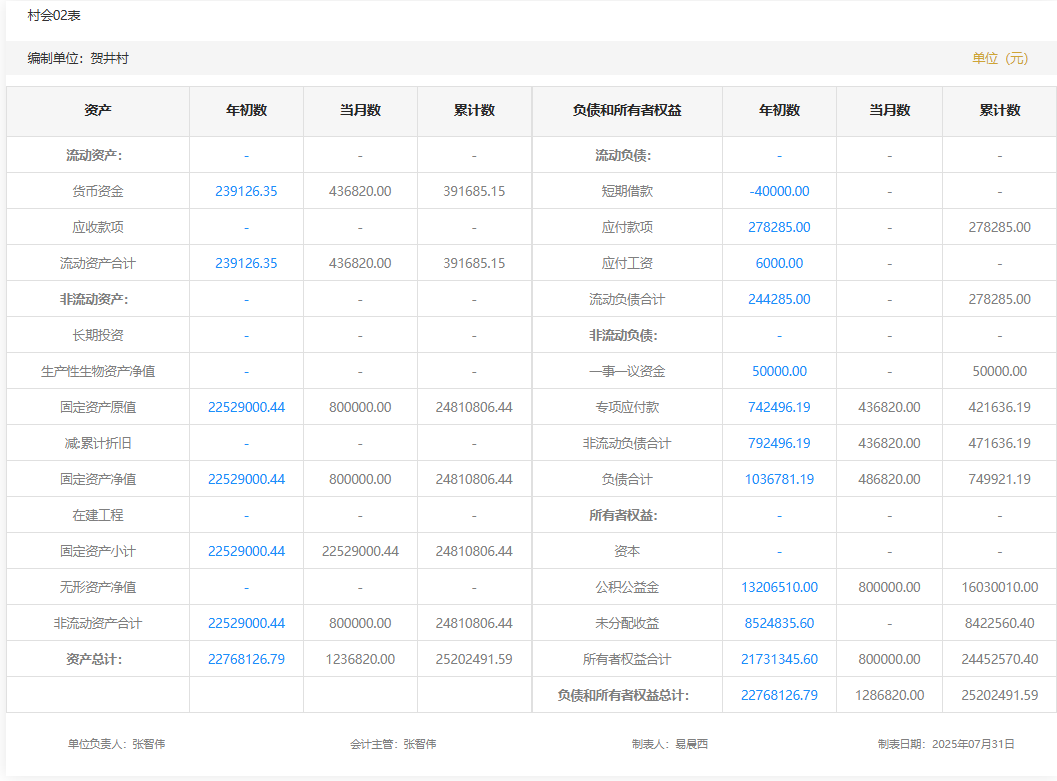
Task: View 负债合计 opening total 1036781.19
Action: [779, 479]
